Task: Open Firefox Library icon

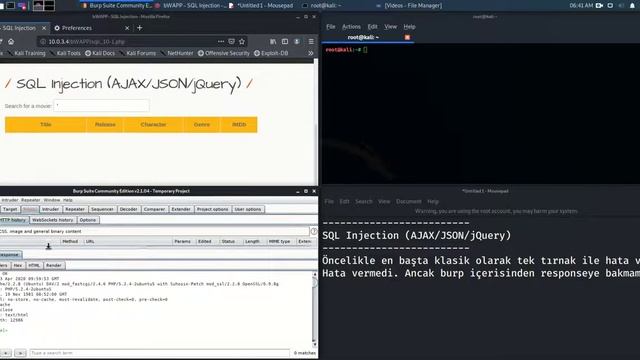Action: [x=273, y=41]
